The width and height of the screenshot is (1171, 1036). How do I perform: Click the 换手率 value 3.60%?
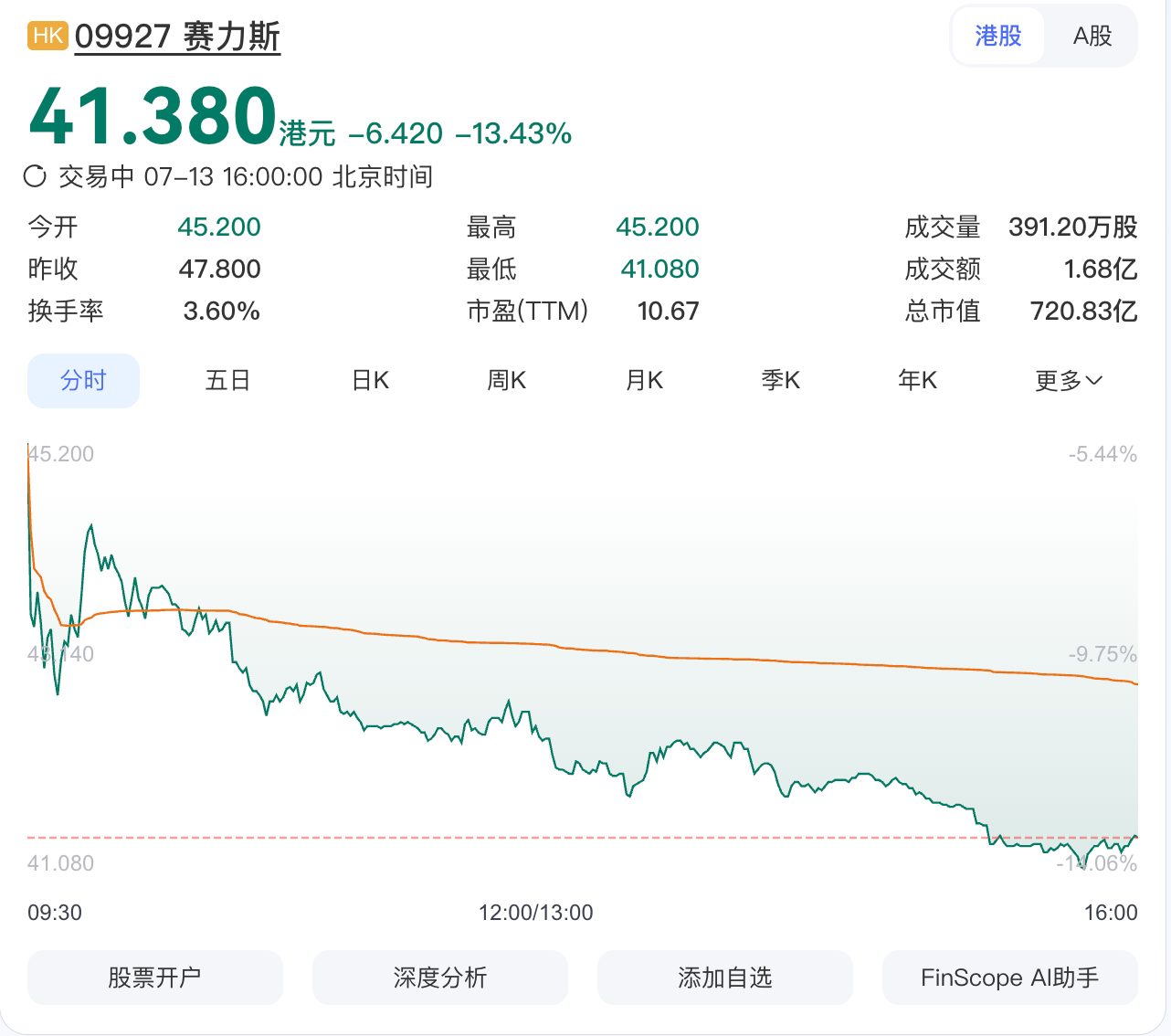coord(222,311)
